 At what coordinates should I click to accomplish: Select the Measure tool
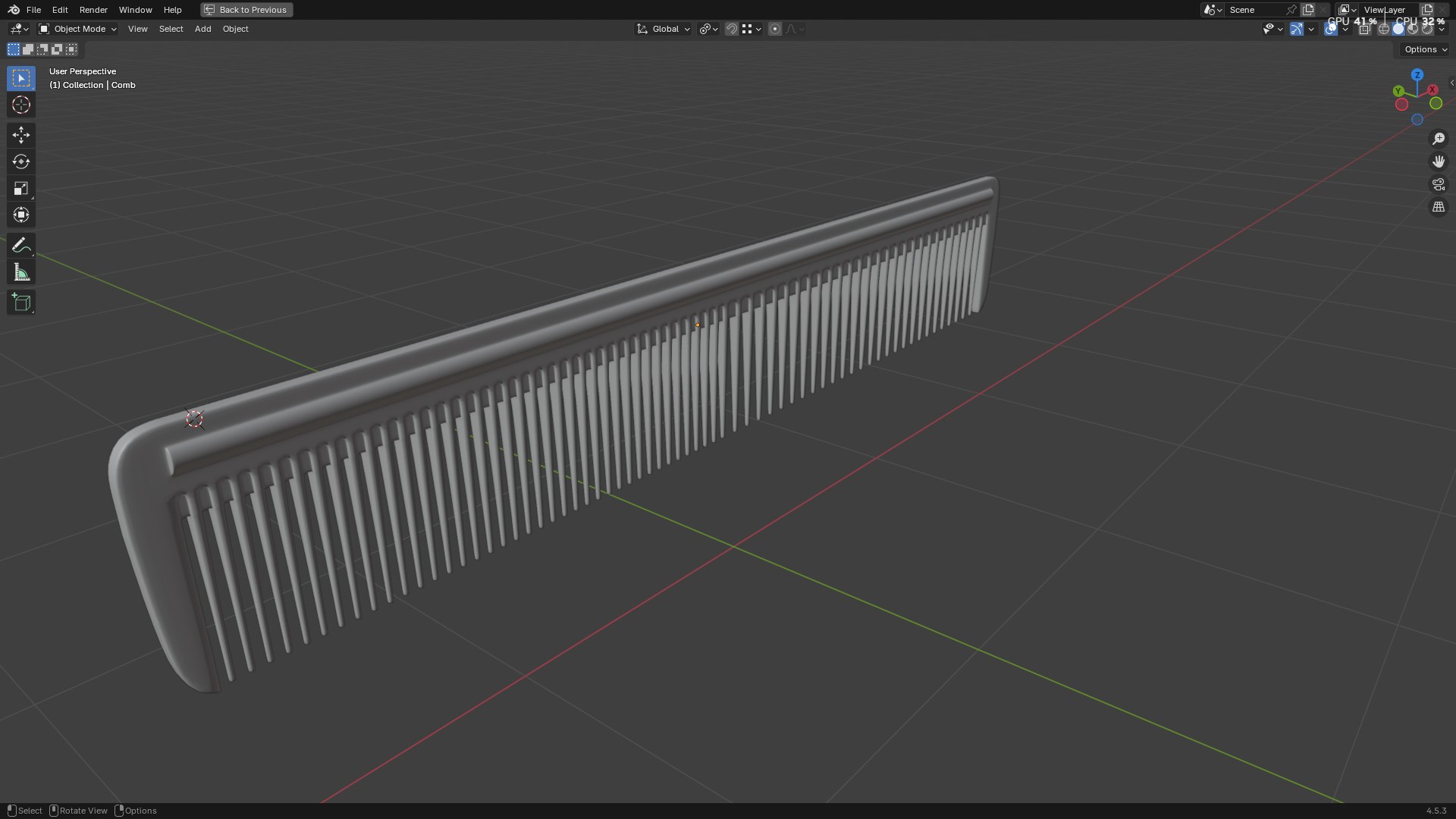point(21,272)
